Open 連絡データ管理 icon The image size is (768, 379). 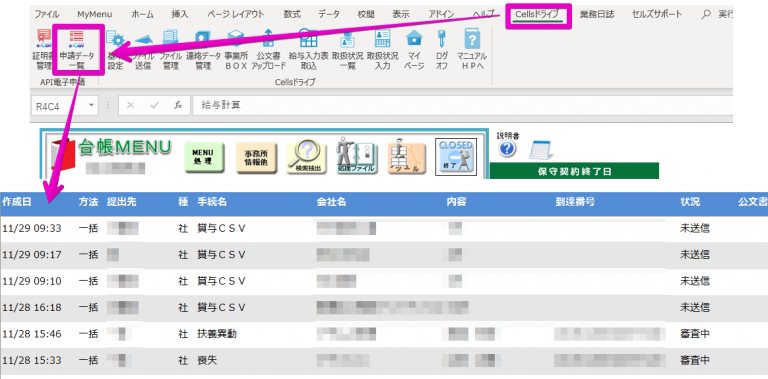[x=203, y=49]
